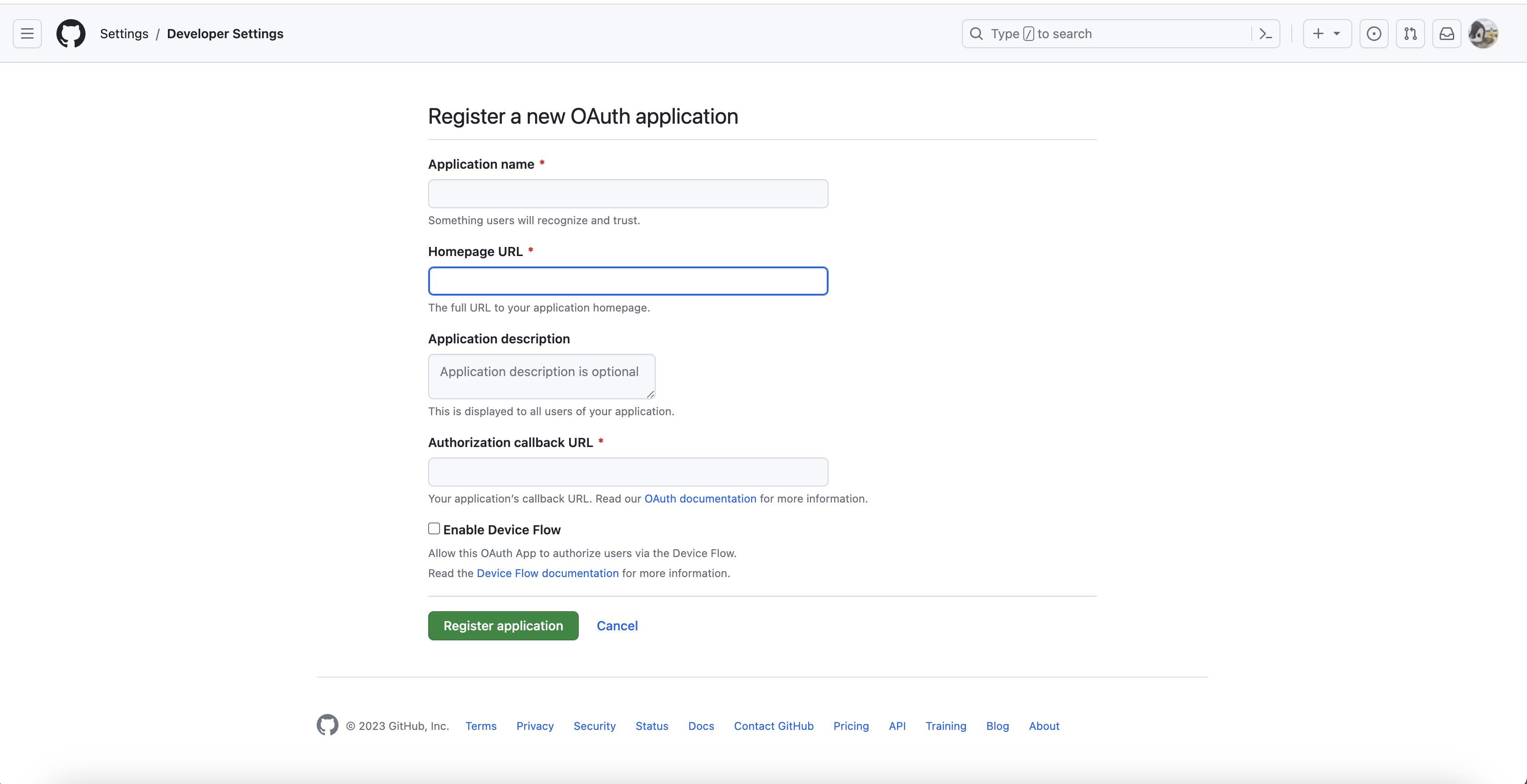Click the Application description textarea
This screenshot has height=784, width=1527.
(x=541, y=376)
